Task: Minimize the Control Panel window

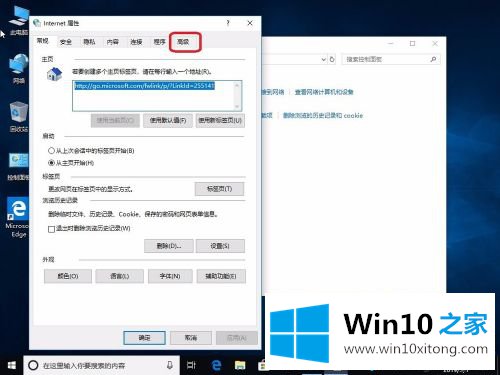Action: tap(391, 43)
